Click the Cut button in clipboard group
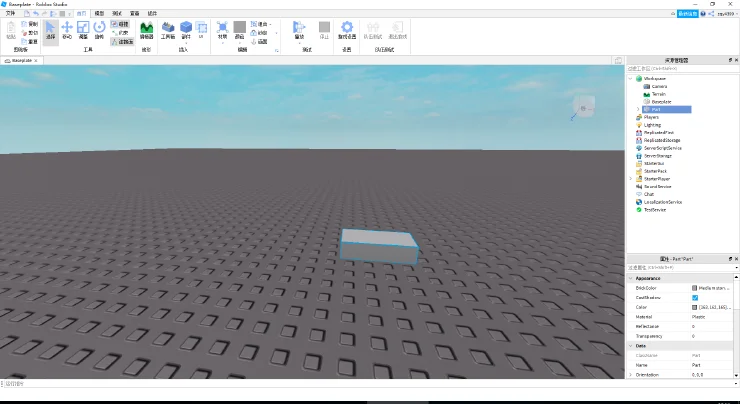 pos(30,33)
